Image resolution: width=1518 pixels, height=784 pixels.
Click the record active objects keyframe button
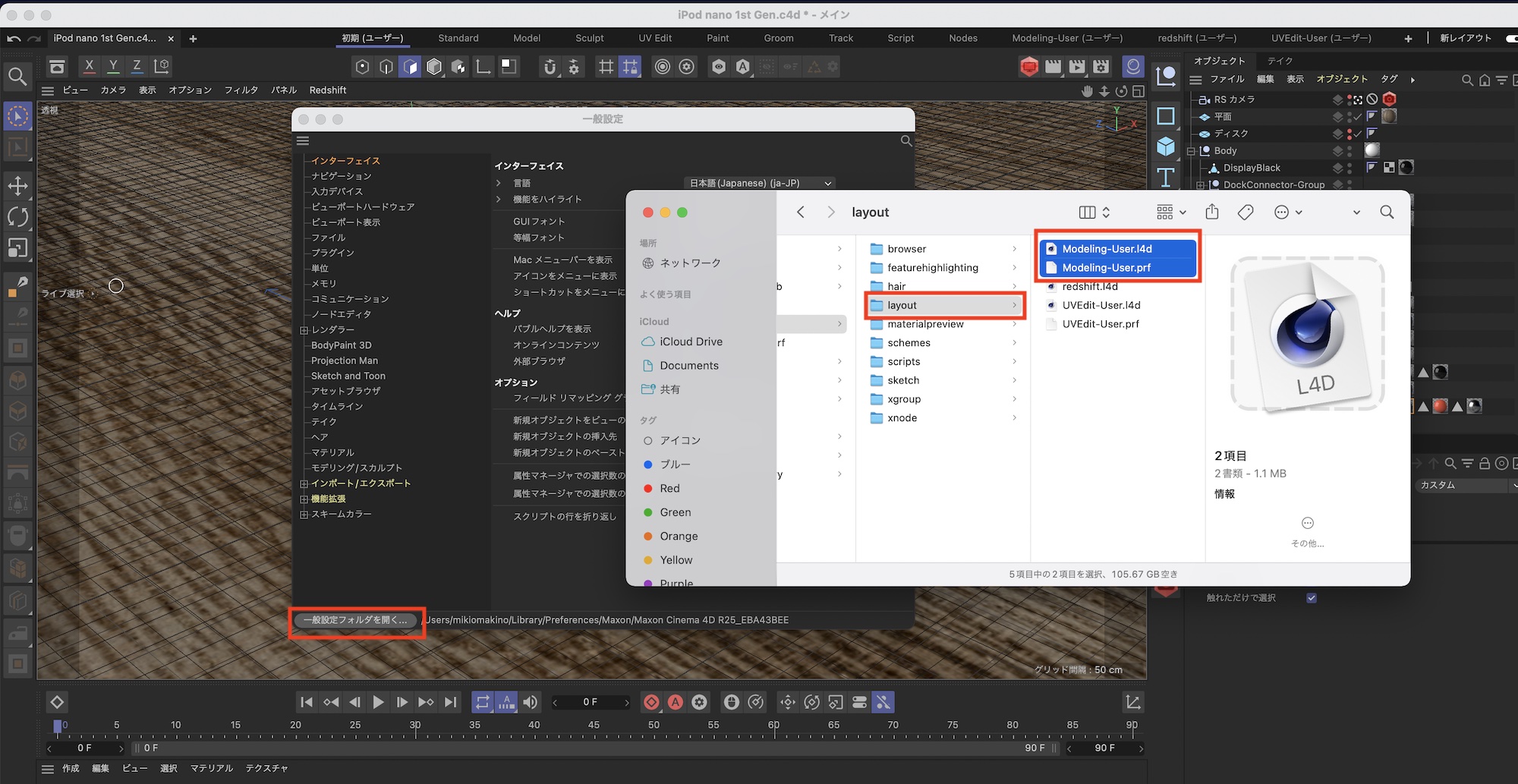coord(651,702)
